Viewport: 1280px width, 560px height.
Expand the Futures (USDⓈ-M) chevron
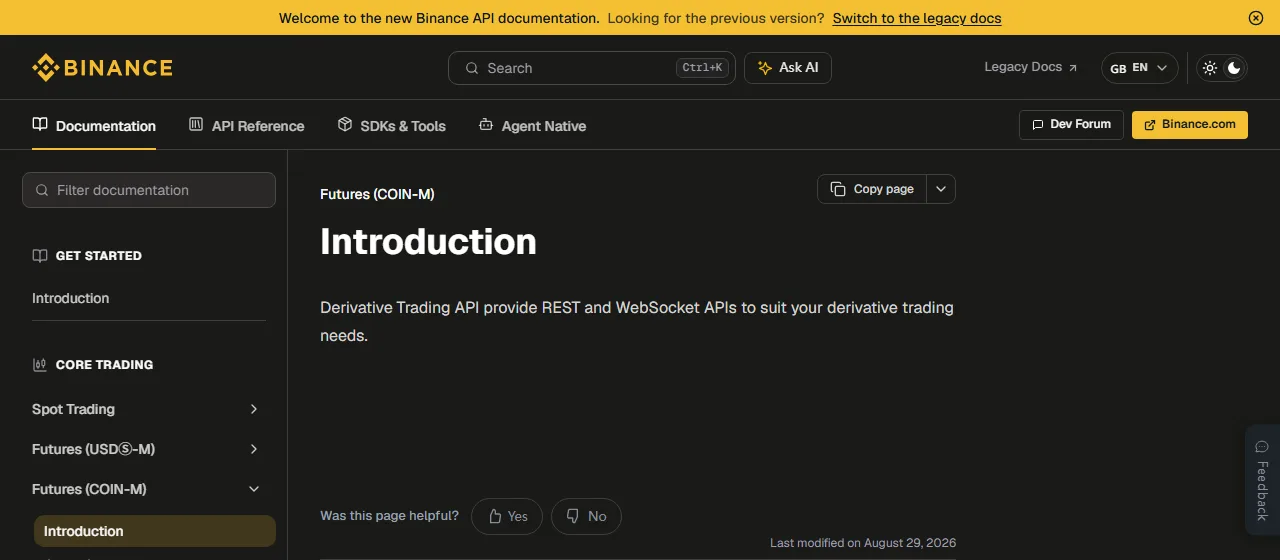(254, 449)
